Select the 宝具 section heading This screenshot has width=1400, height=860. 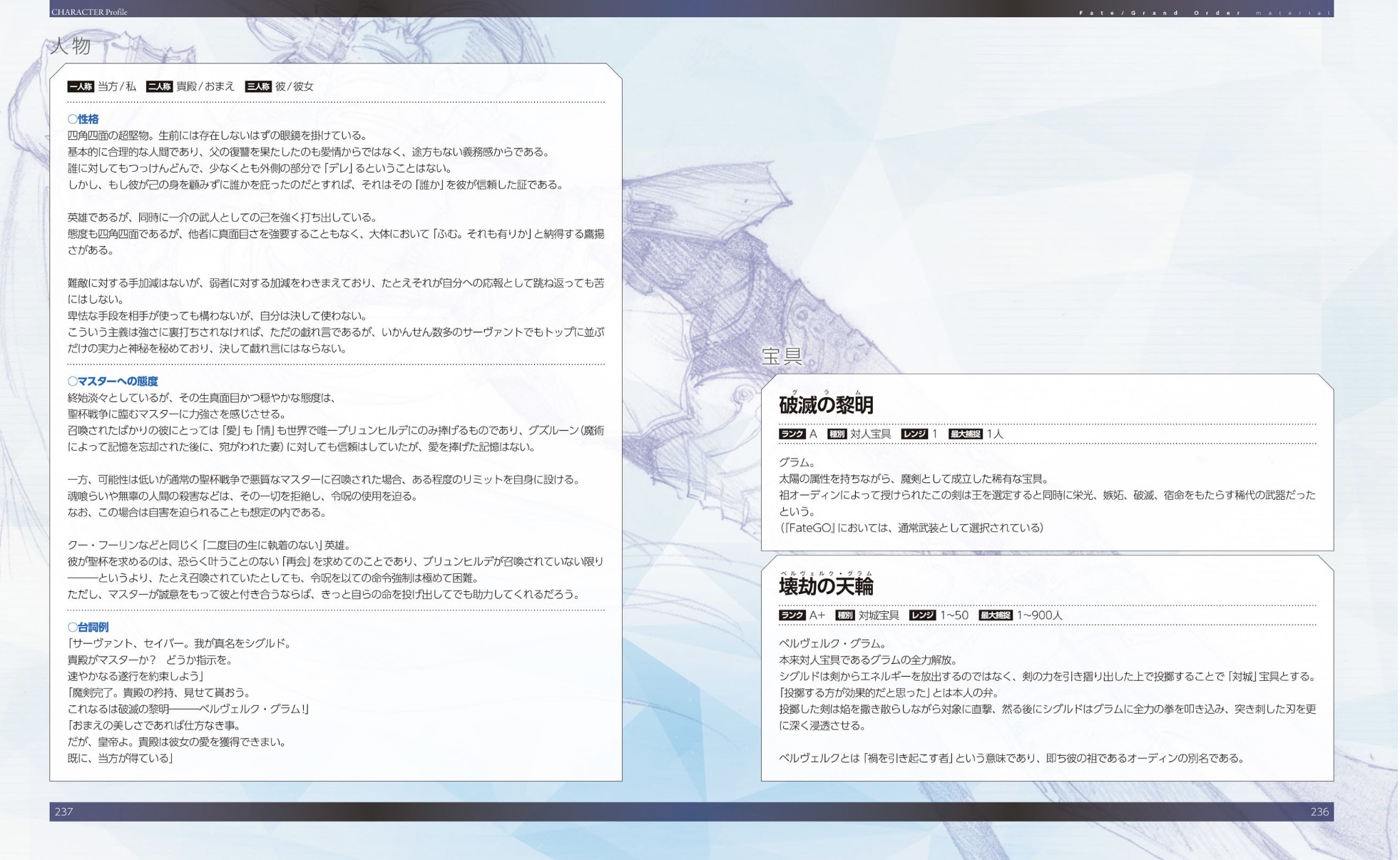point(782,356)
